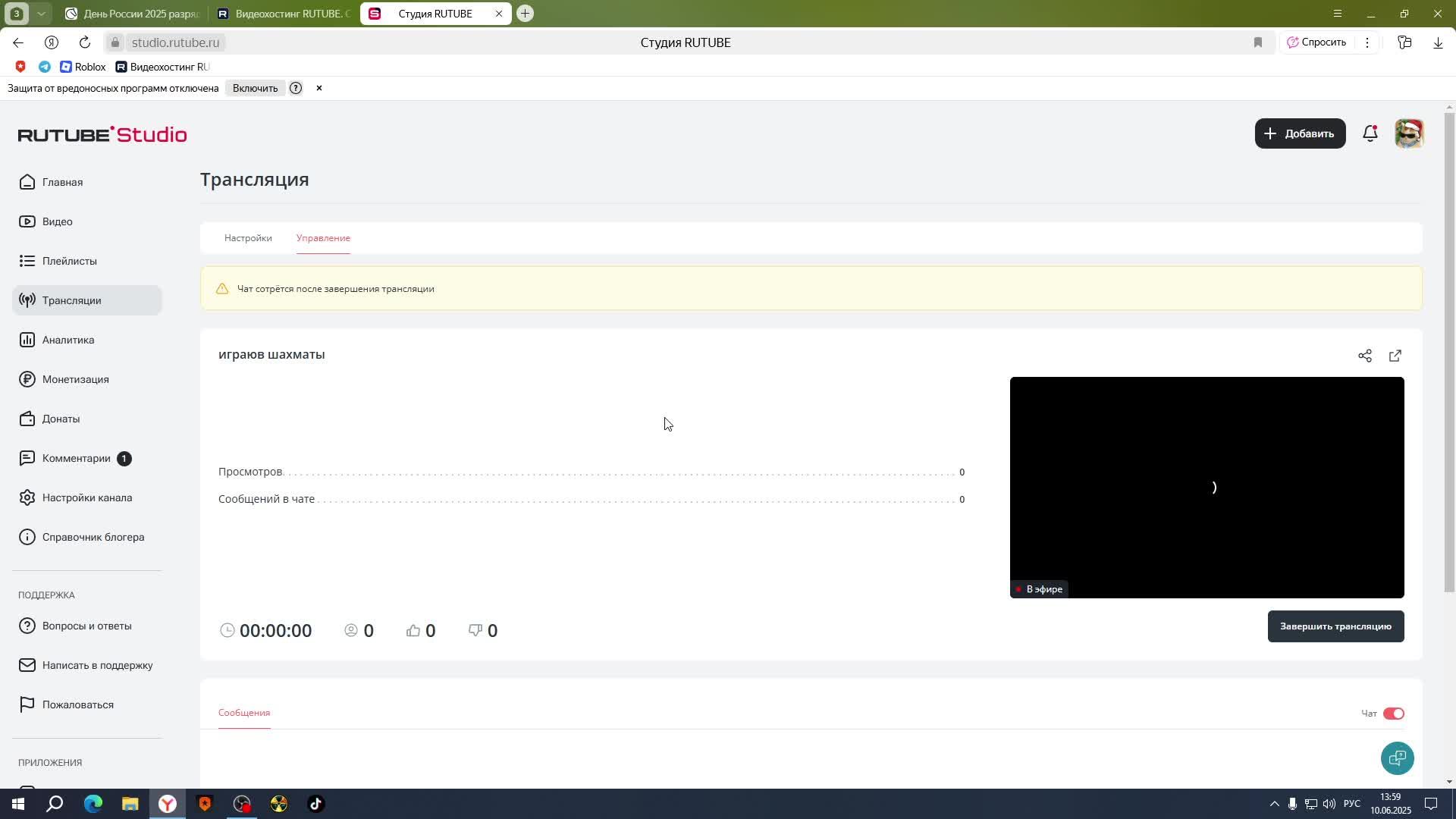Switch to Видеохостинг RUTUBE tab

pos(284,14)
